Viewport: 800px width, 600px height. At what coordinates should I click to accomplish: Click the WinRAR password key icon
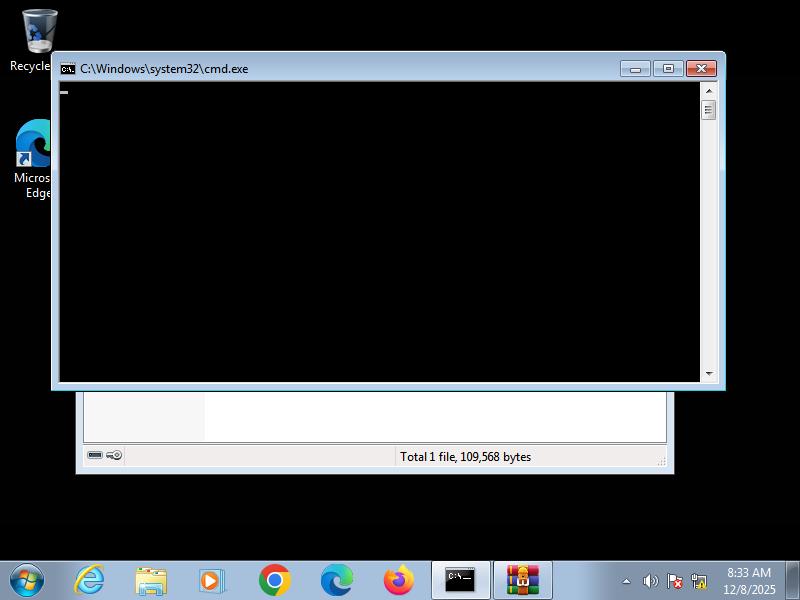[x=114, y=456]
